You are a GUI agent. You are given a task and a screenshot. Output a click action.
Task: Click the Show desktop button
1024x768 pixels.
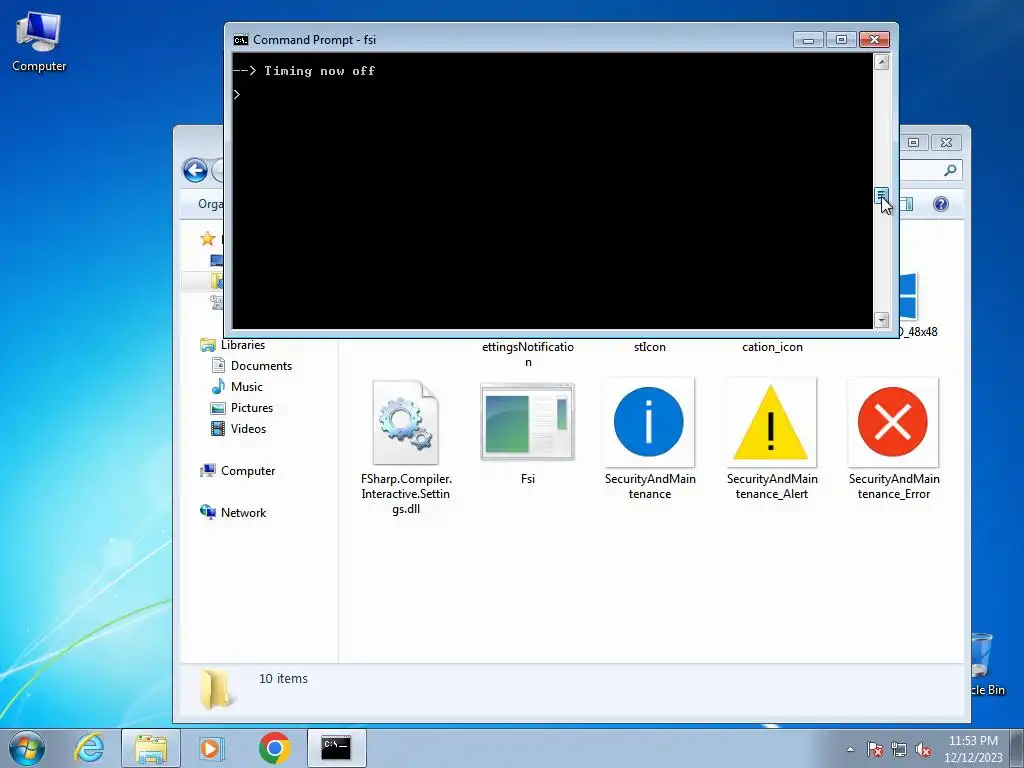(x=1017, y=748)
